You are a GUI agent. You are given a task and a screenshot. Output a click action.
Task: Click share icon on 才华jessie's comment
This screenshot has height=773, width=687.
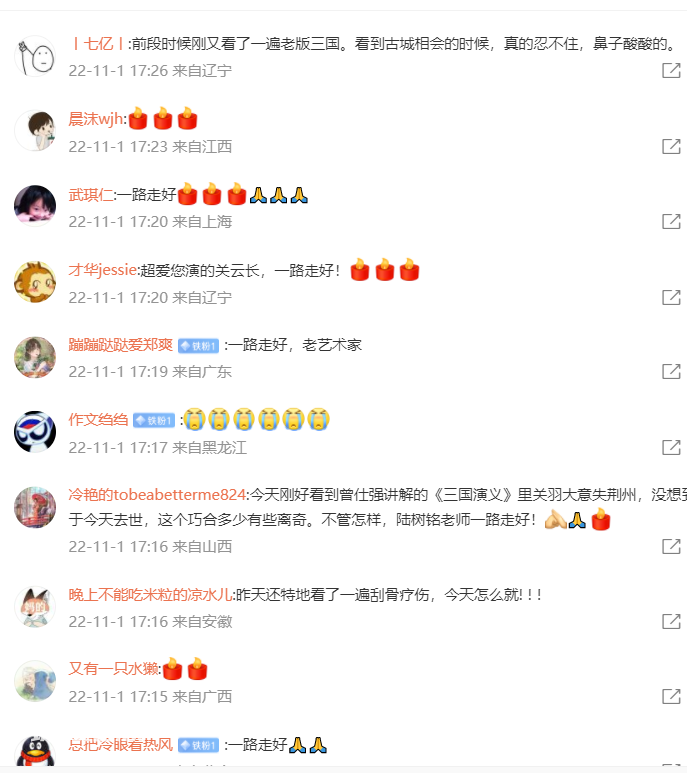click(x=671, y=297)
